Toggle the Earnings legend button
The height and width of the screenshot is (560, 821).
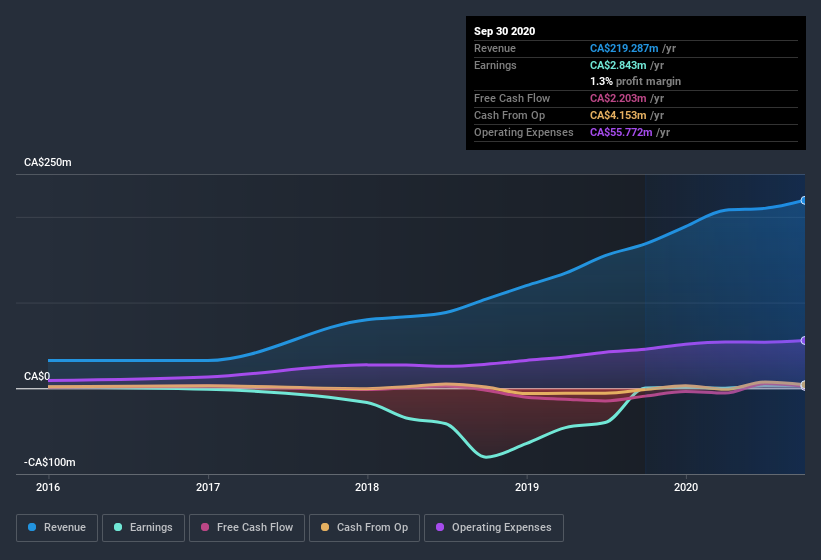tap(143, 528)
